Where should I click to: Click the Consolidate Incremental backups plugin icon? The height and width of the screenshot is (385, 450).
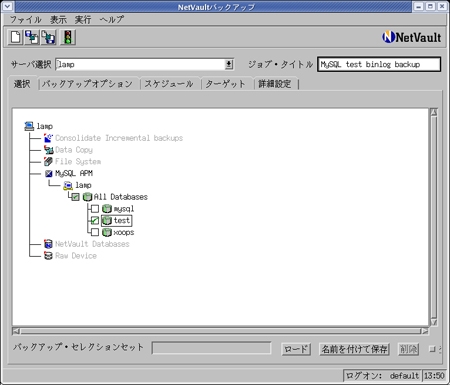click(49, 138)
